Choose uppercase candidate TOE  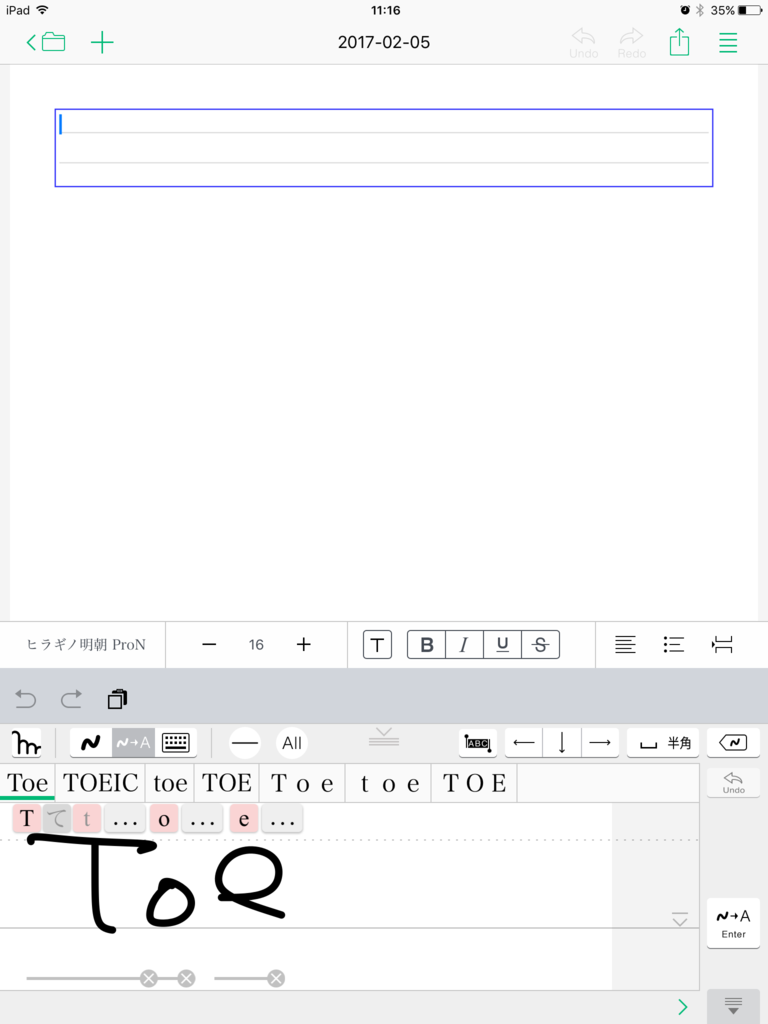coord(227,782)
